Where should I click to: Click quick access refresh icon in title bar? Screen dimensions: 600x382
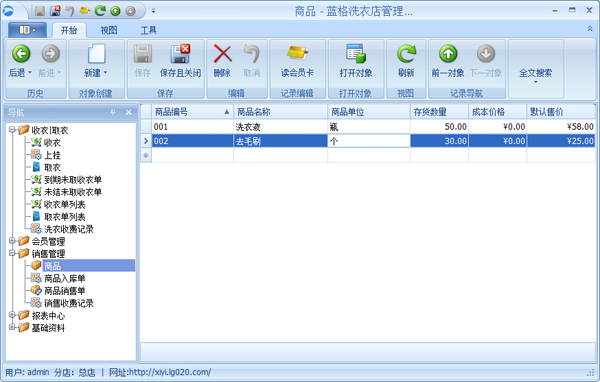[x=100, y=11]
